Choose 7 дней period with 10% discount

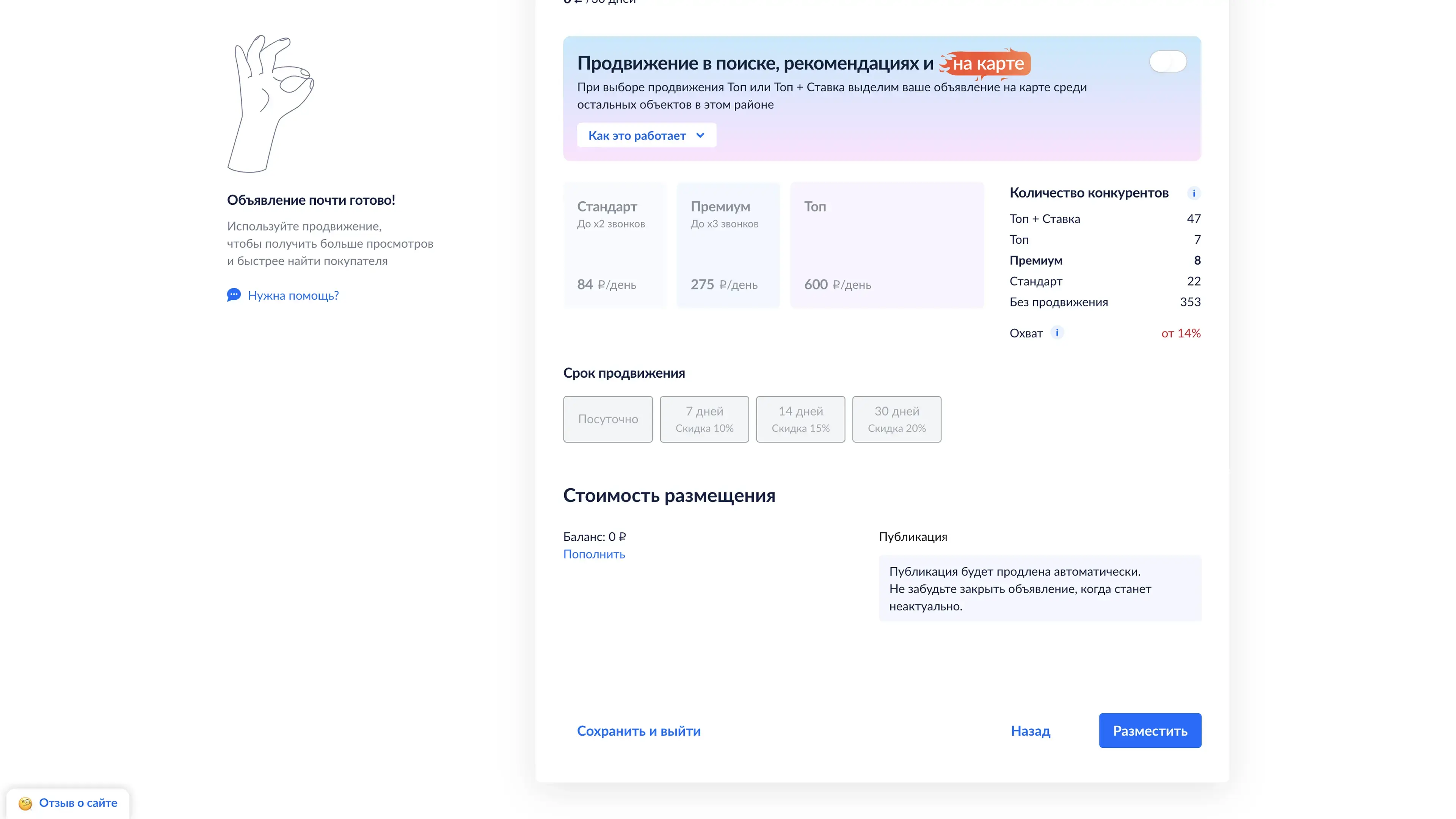click(x=704, y=419)
